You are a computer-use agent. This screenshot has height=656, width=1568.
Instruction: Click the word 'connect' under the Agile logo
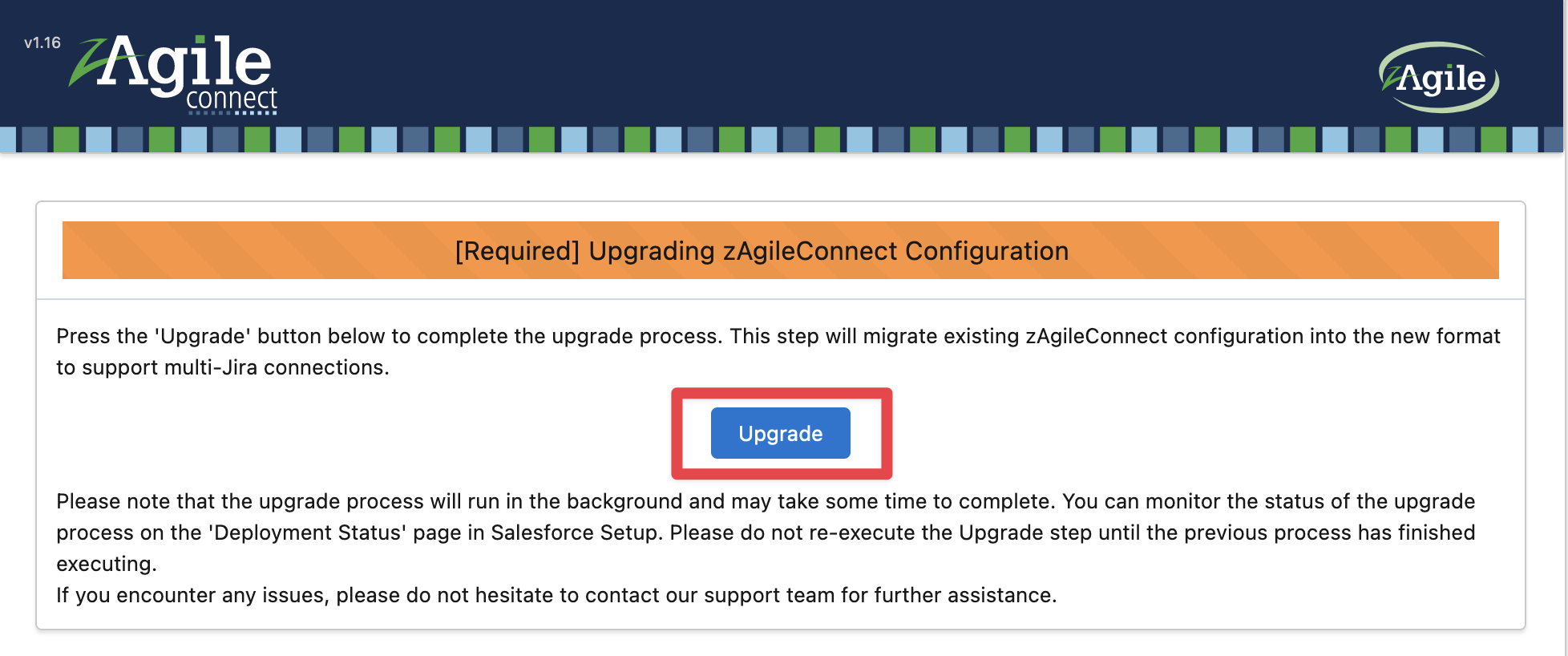[232, 99]
